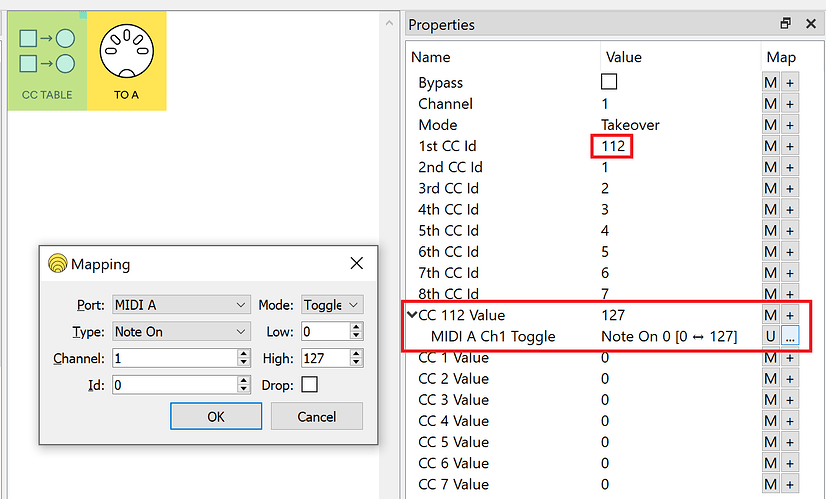
Task: Click the plus button for CC 1 Value
Action: (x=789, y=358)
